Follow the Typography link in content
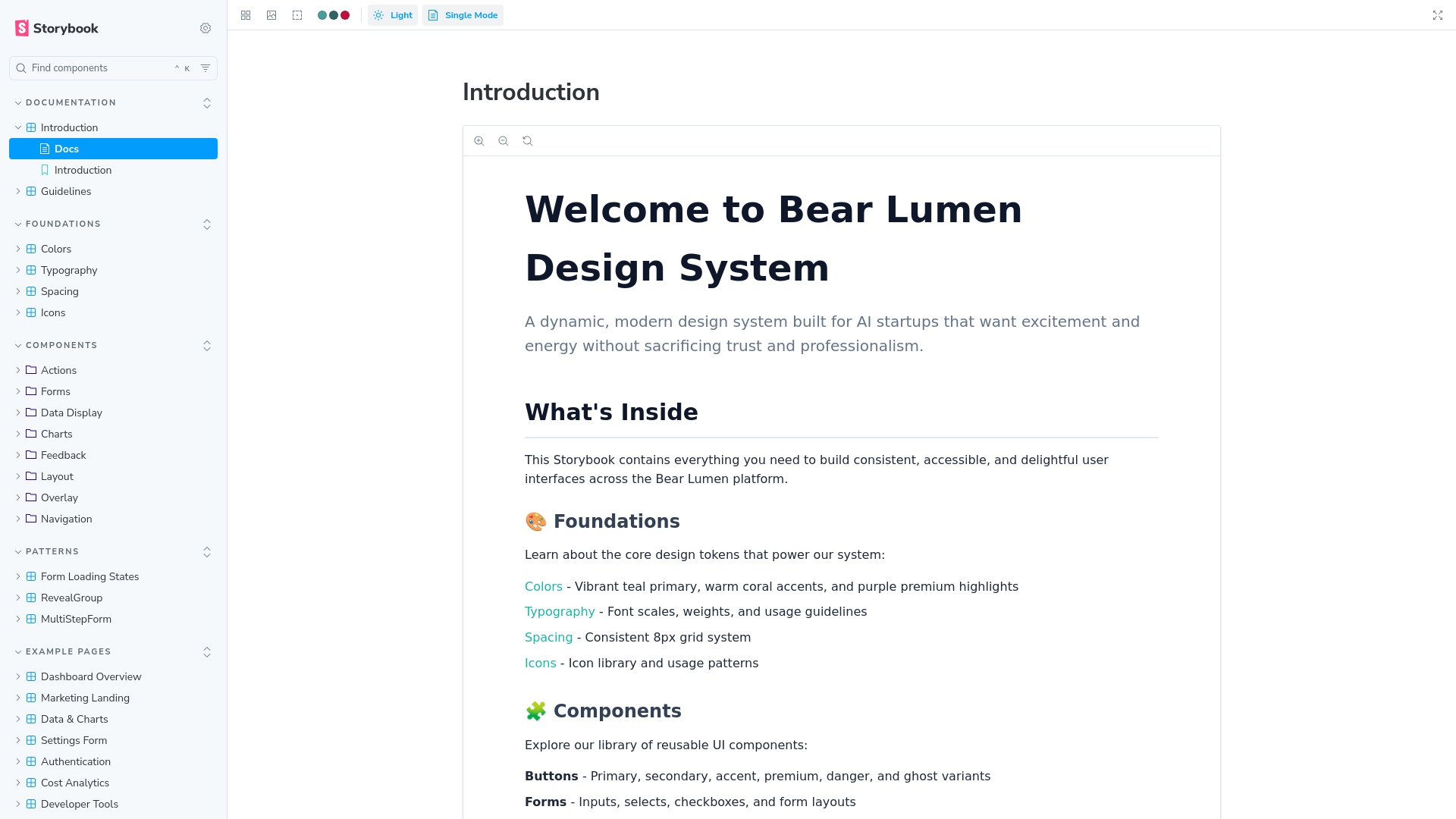Screen dimensions: 1456x819 [x=560, y=612]
